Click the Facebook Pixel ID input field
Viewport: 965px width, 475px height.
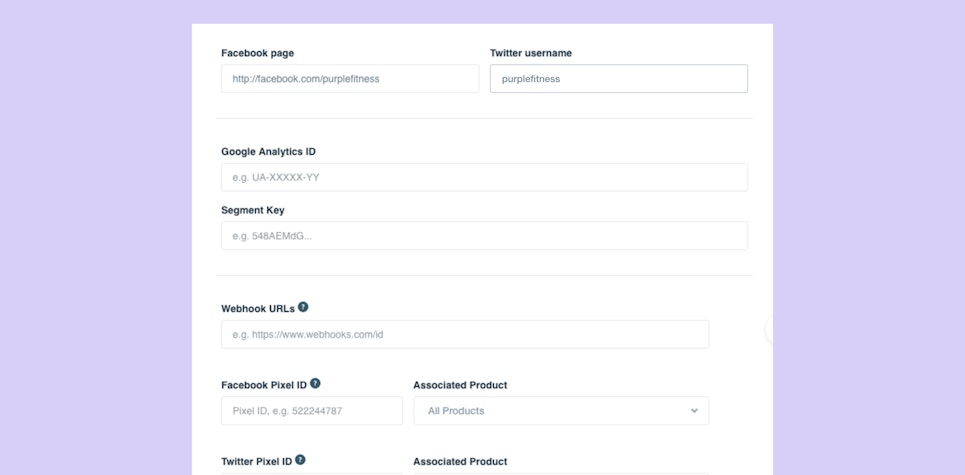[311, 411]
